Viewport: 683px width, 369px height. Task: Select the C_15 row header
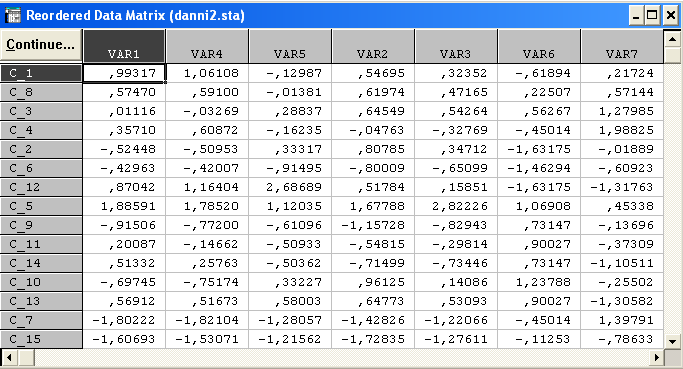point(41,339)
